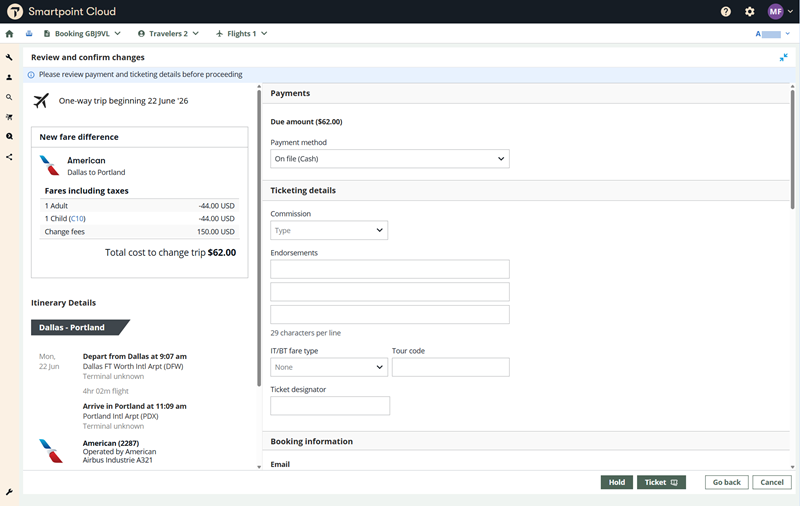Viewport: 800px width, 506px height.
Task: Click the home icon in the booking bar
Action: (10, 34)
